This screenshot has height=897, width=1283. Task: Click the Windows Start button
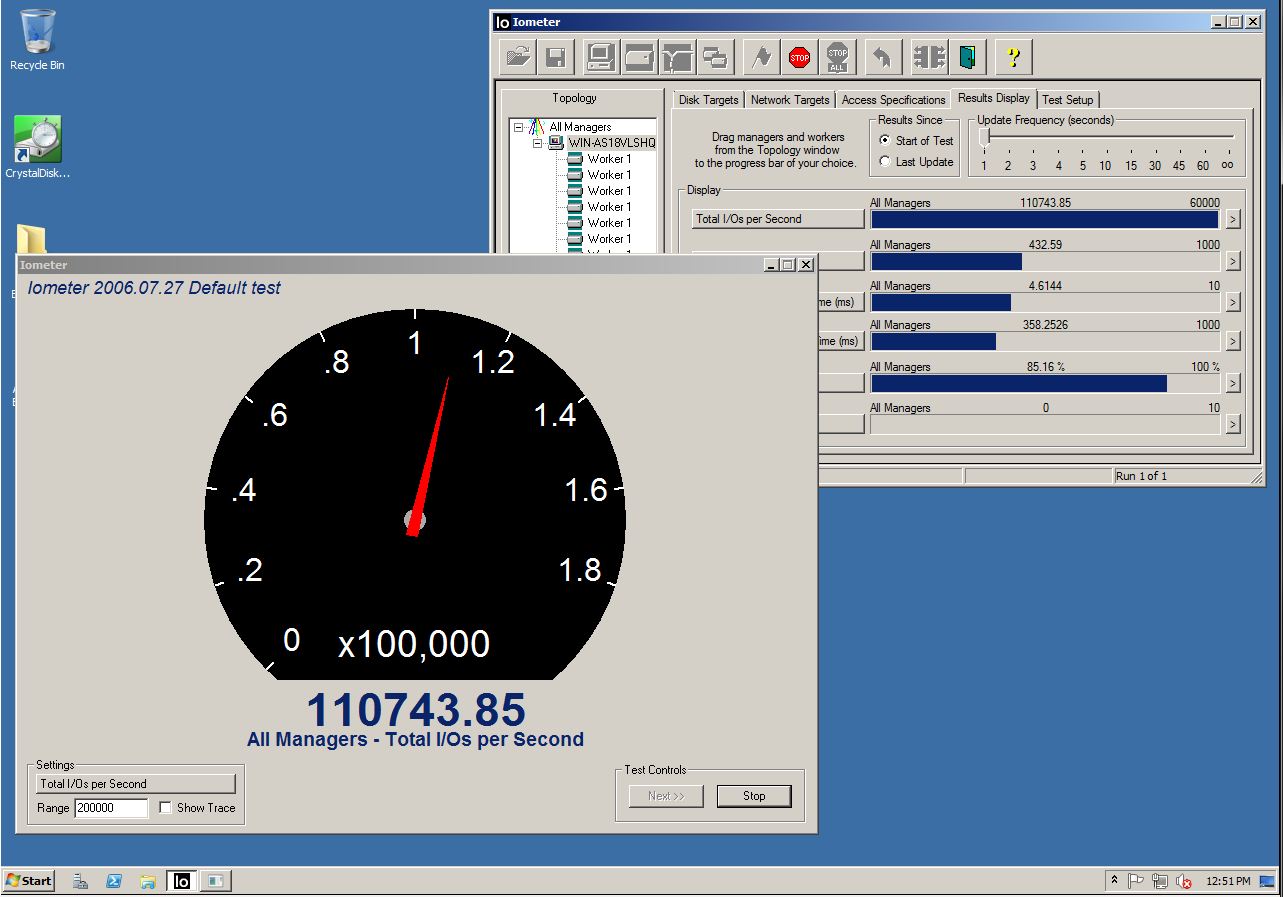(29, 881)
